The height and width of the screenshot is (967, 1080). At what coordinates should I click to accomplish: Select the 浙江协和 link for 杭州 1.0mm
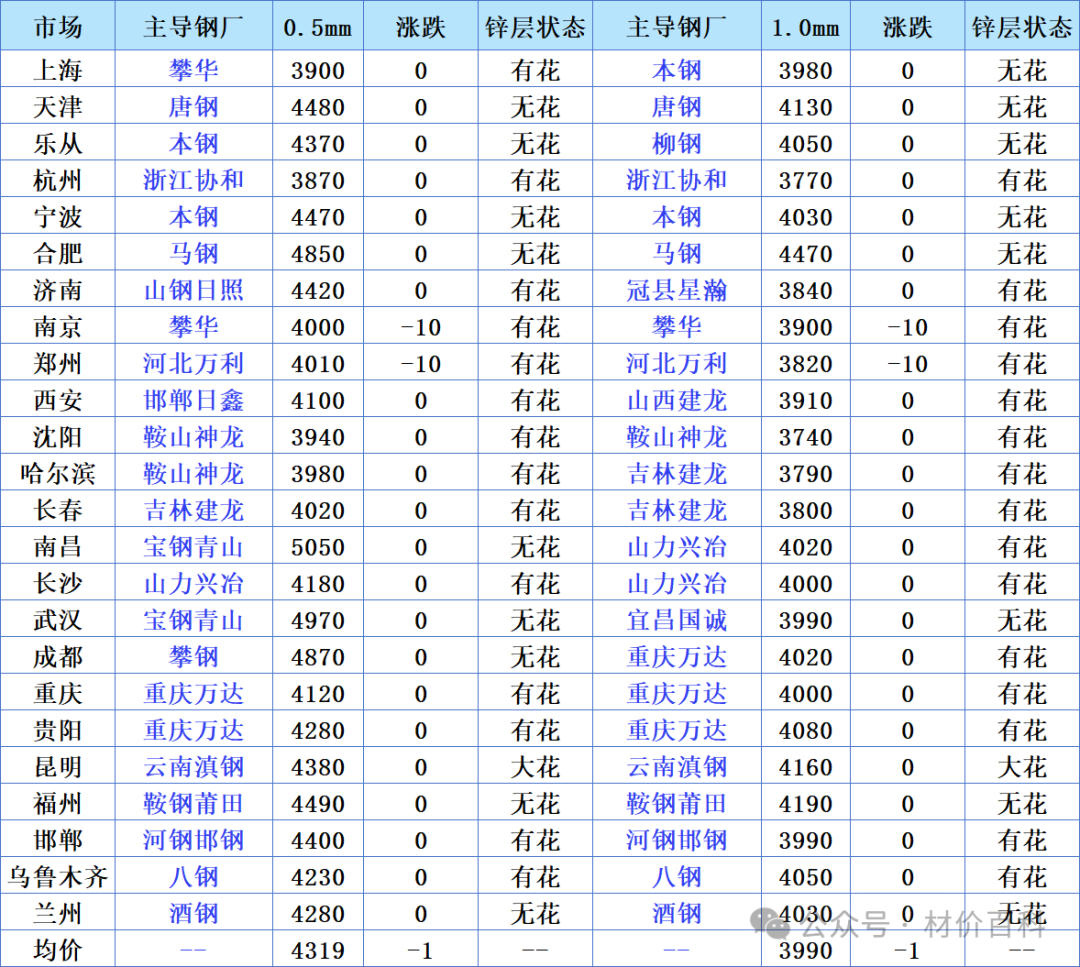pyautogui.click(x=676, y=180)
